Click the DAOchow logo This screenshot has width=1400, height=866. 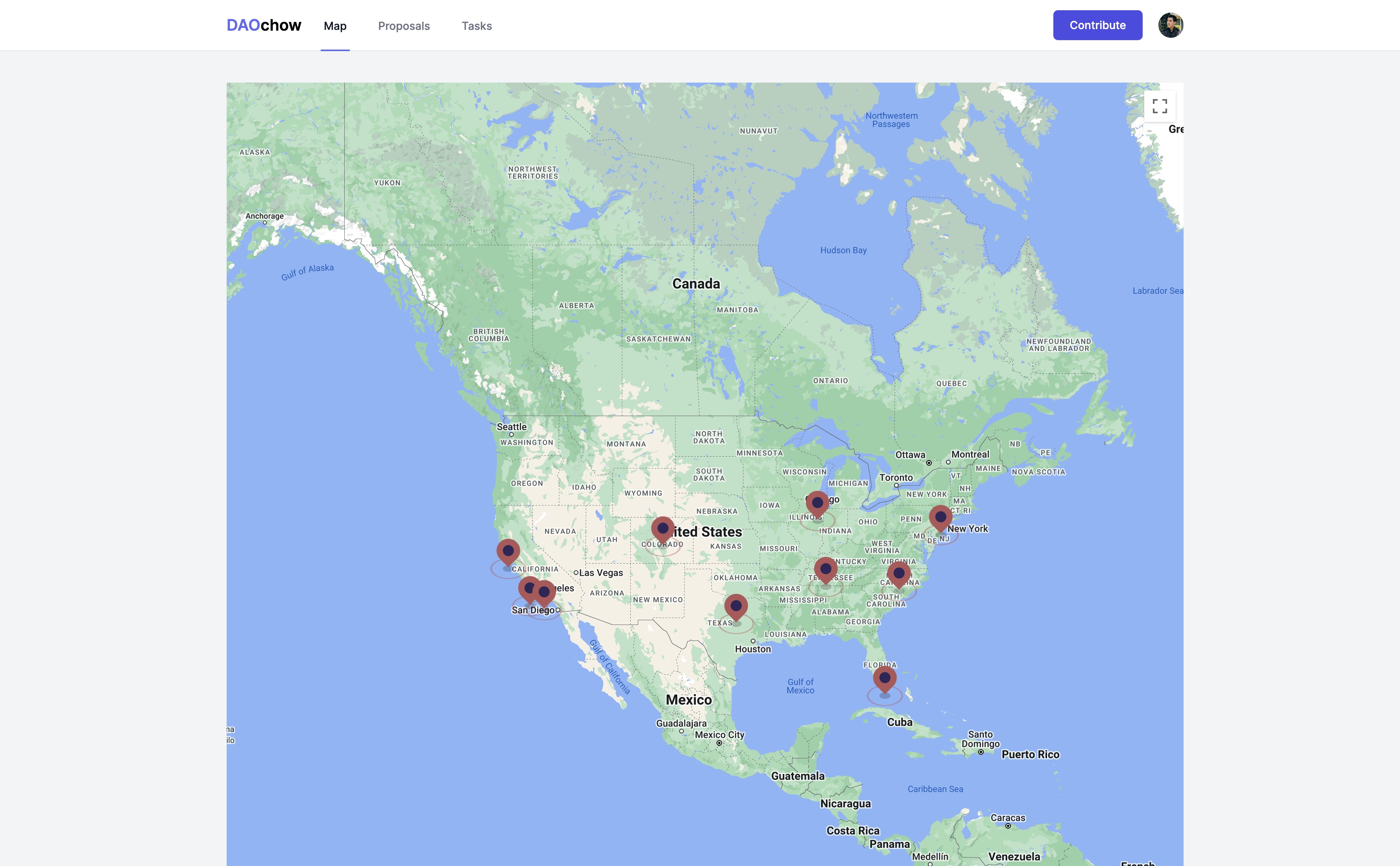click(x=264, y=25)
